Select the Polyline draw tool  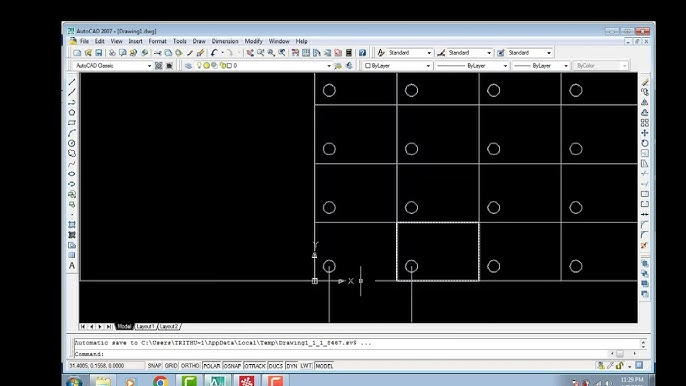pos(72,102)
